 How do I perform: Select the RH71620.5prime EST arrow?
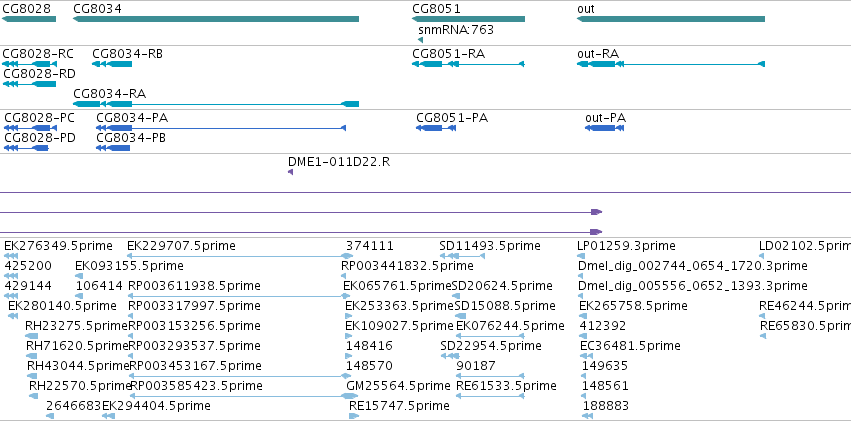point(32,356)
